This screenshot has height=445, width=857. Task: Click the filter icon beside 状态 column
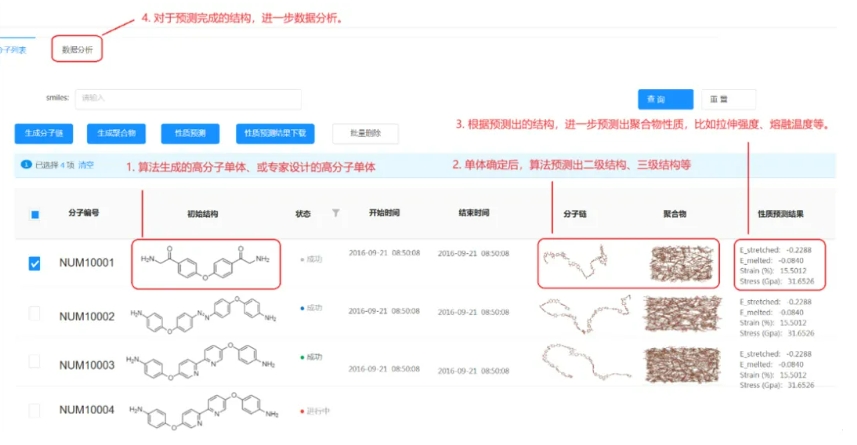click(336, 213)
